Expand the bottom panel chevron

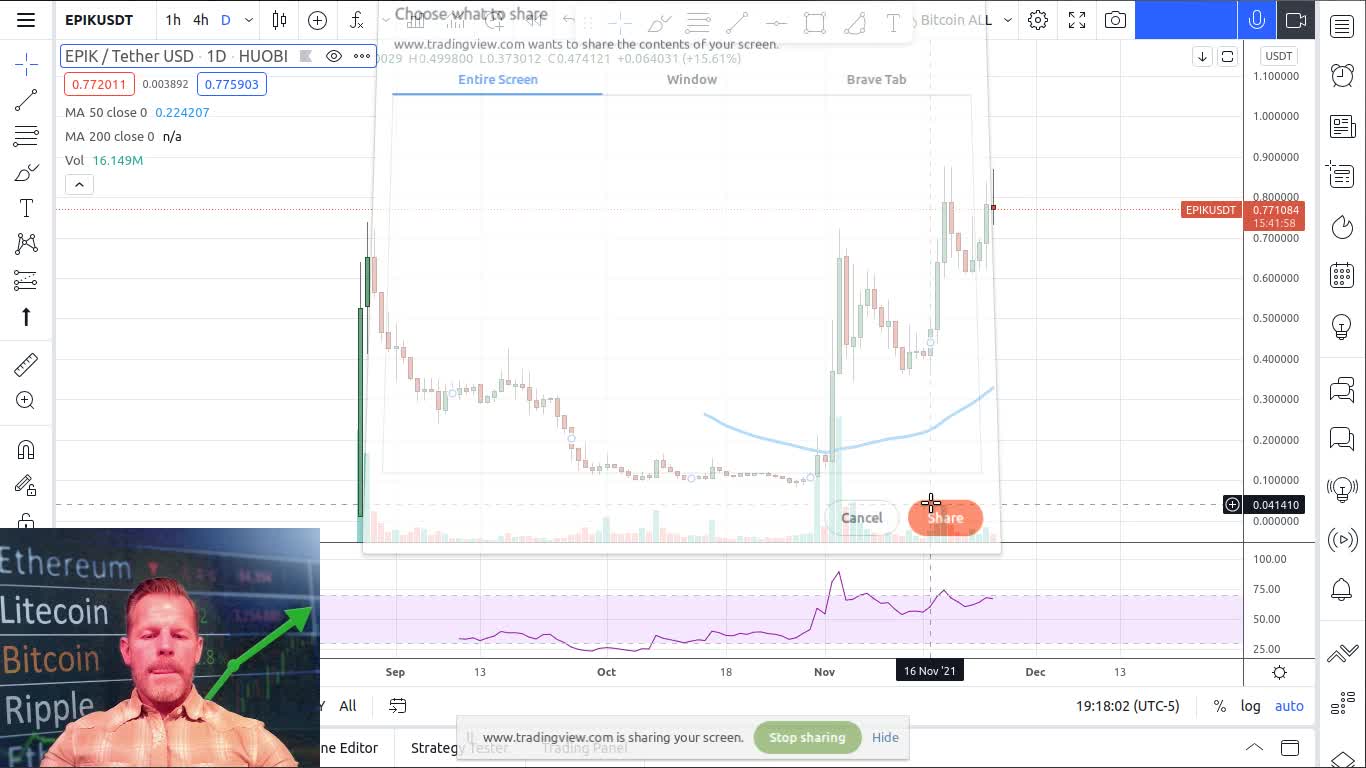pyautogui.click(x=1253, y=747)
